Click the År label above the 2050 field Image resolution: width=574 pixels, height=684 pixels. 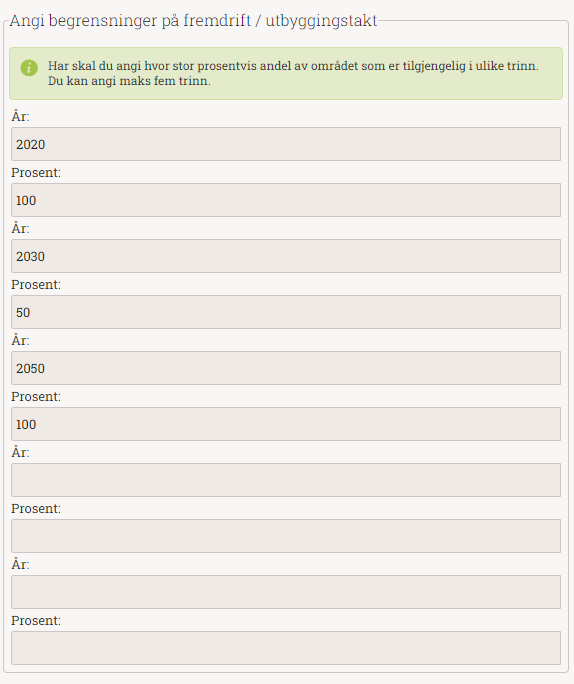pyautogui.click(x=20, y=340)
